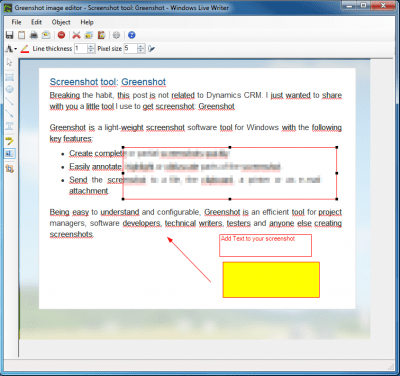
Task: Open help via blue question icon
Action: point(132,35)
